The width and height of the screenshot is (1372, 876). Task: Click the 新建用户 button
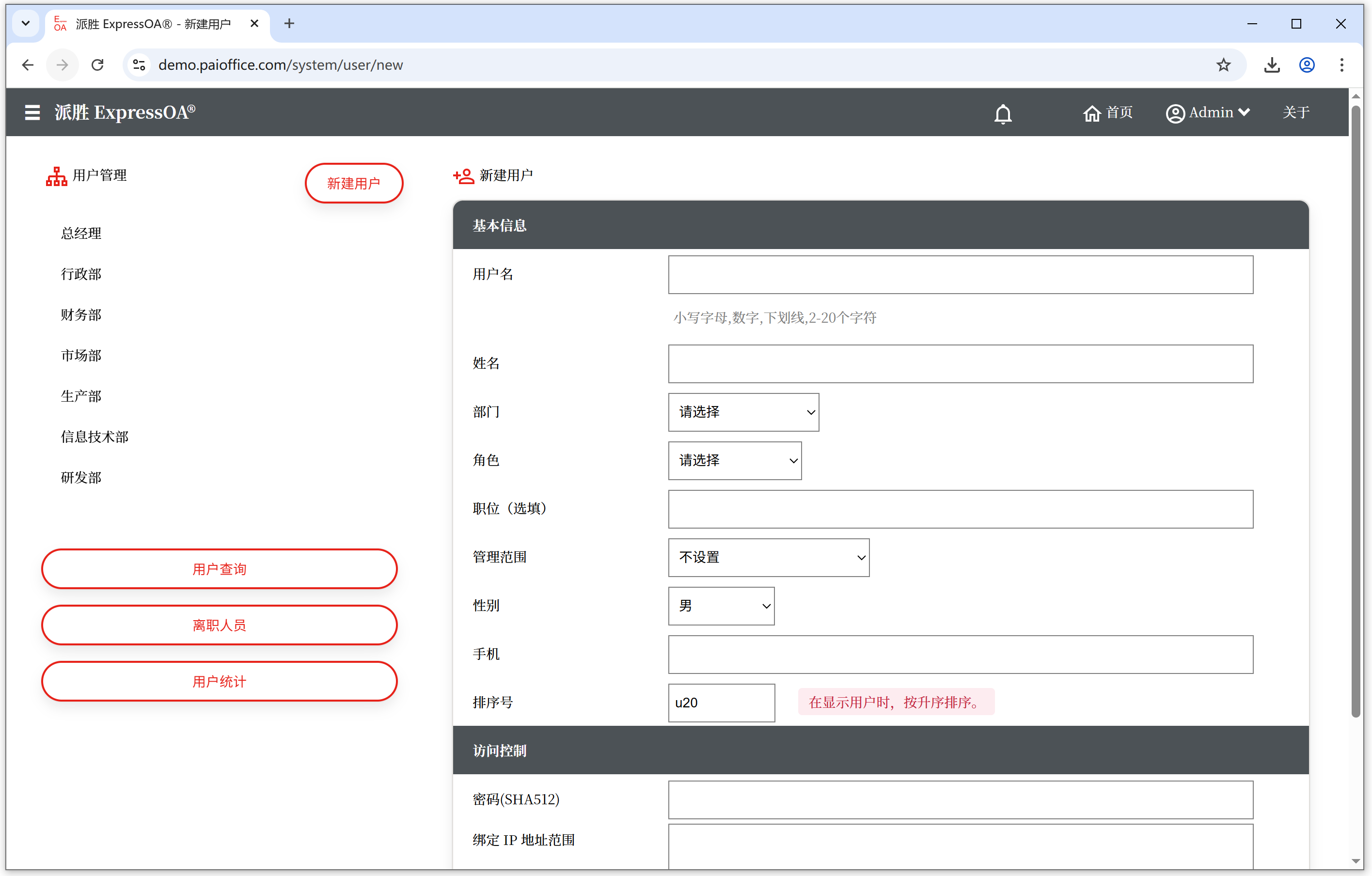point(353,183)
